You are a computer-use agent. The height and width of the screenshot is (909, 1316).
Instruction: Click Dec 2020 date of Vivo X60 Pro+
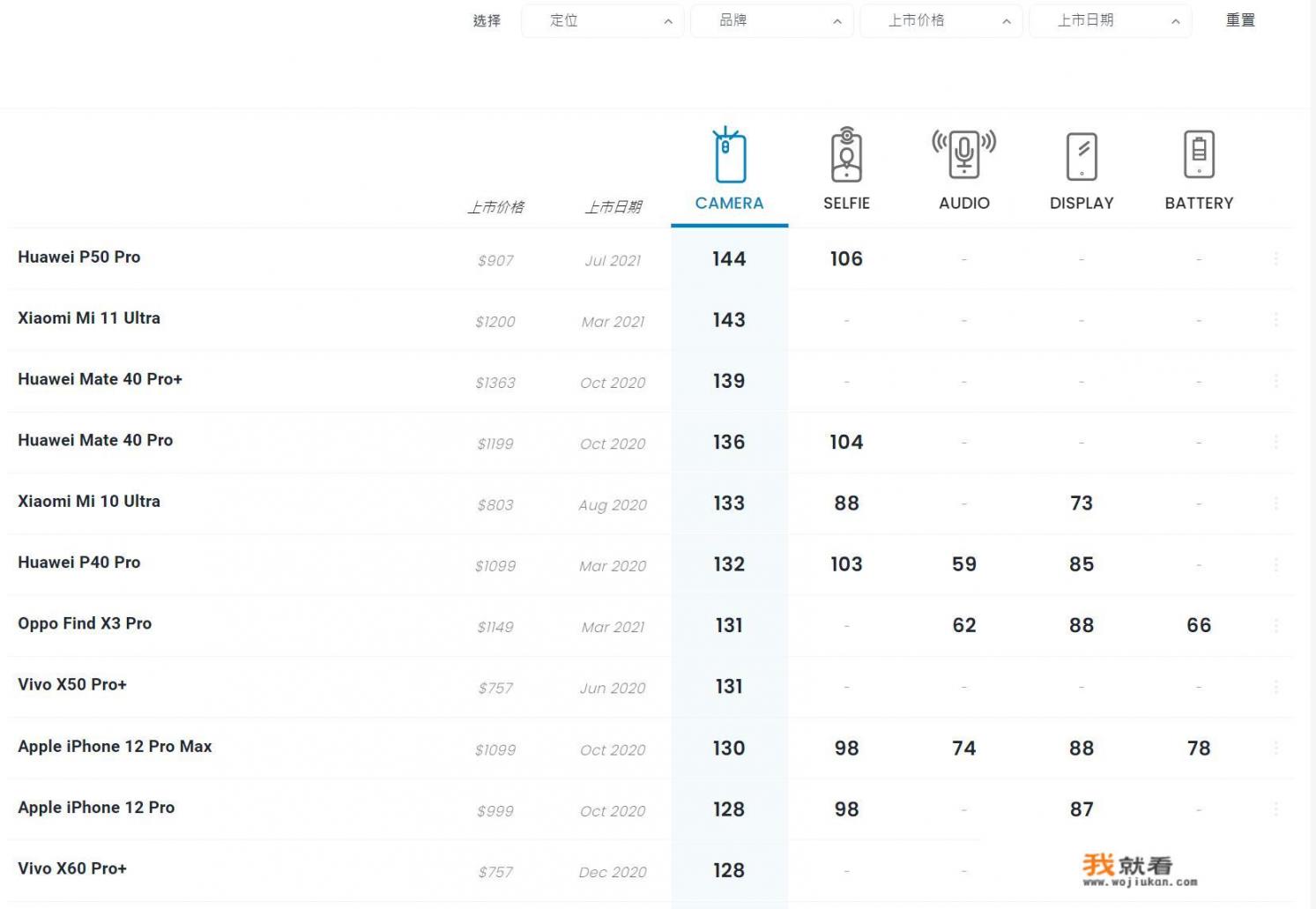613,872
